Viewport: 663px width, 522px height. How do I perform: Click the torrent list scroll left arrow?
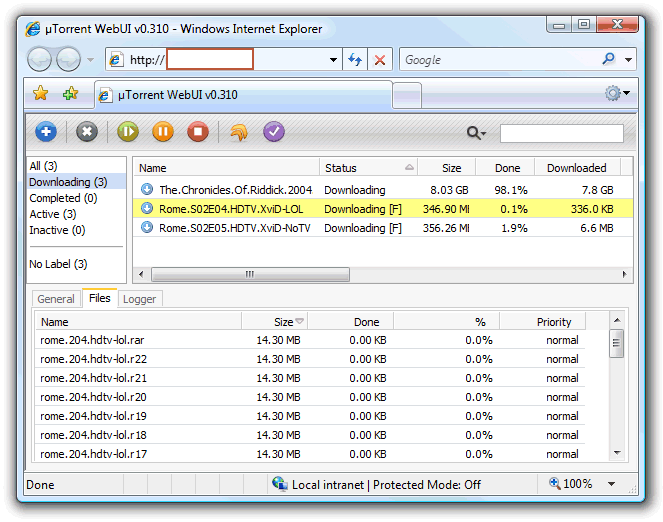click(x=141, y=274)
